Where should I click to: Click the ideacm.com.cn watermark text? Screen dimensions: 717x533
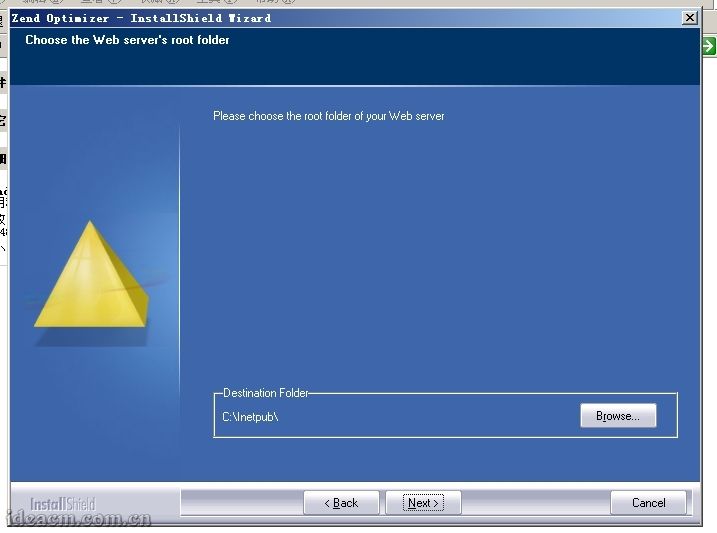coord(78,520)
